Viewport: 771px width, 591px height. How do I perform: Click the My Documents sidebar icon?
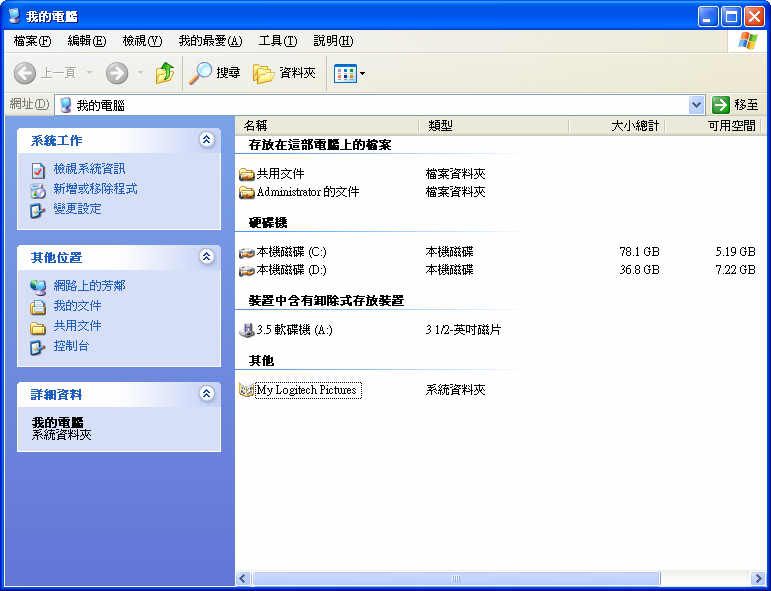pos(38,307)
